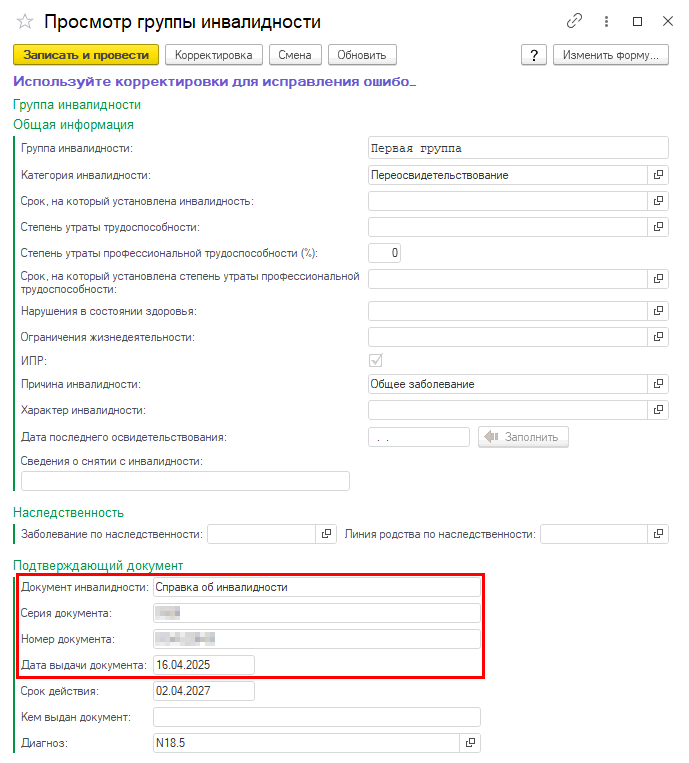Click the Корректировка button
Viewport: 689px width, 763px height.
click(x=213, y=55)
